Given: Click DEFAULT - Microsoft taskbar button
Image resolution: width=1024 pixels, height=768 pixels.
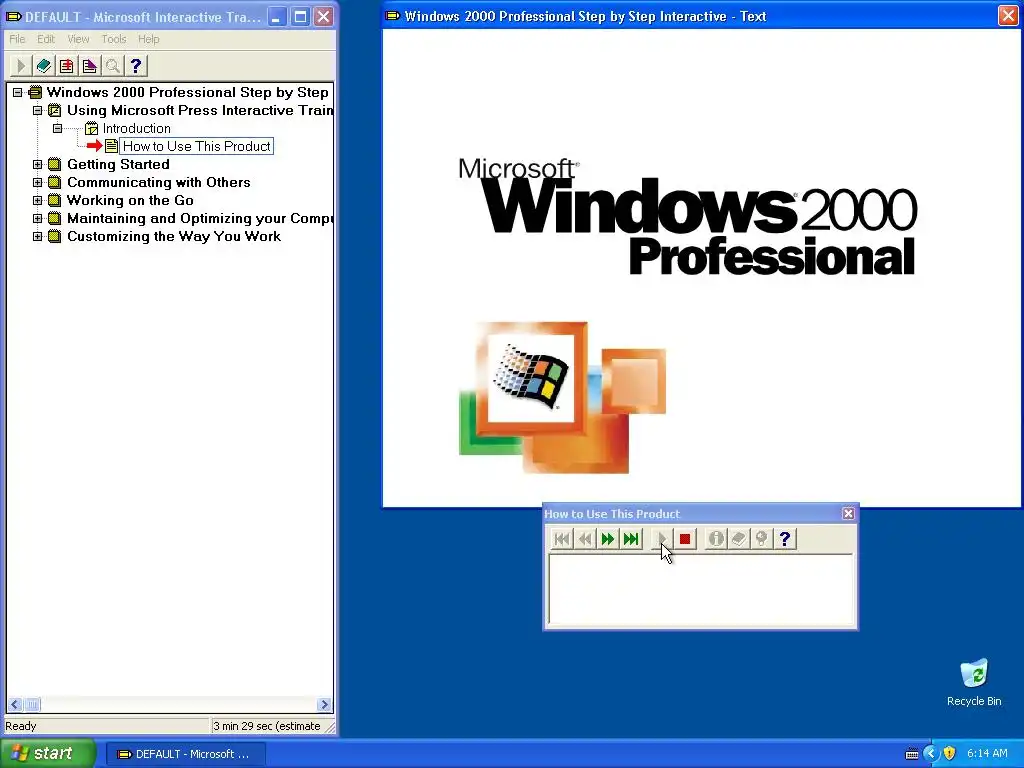Looking at the screenshot, I should 184,754.
